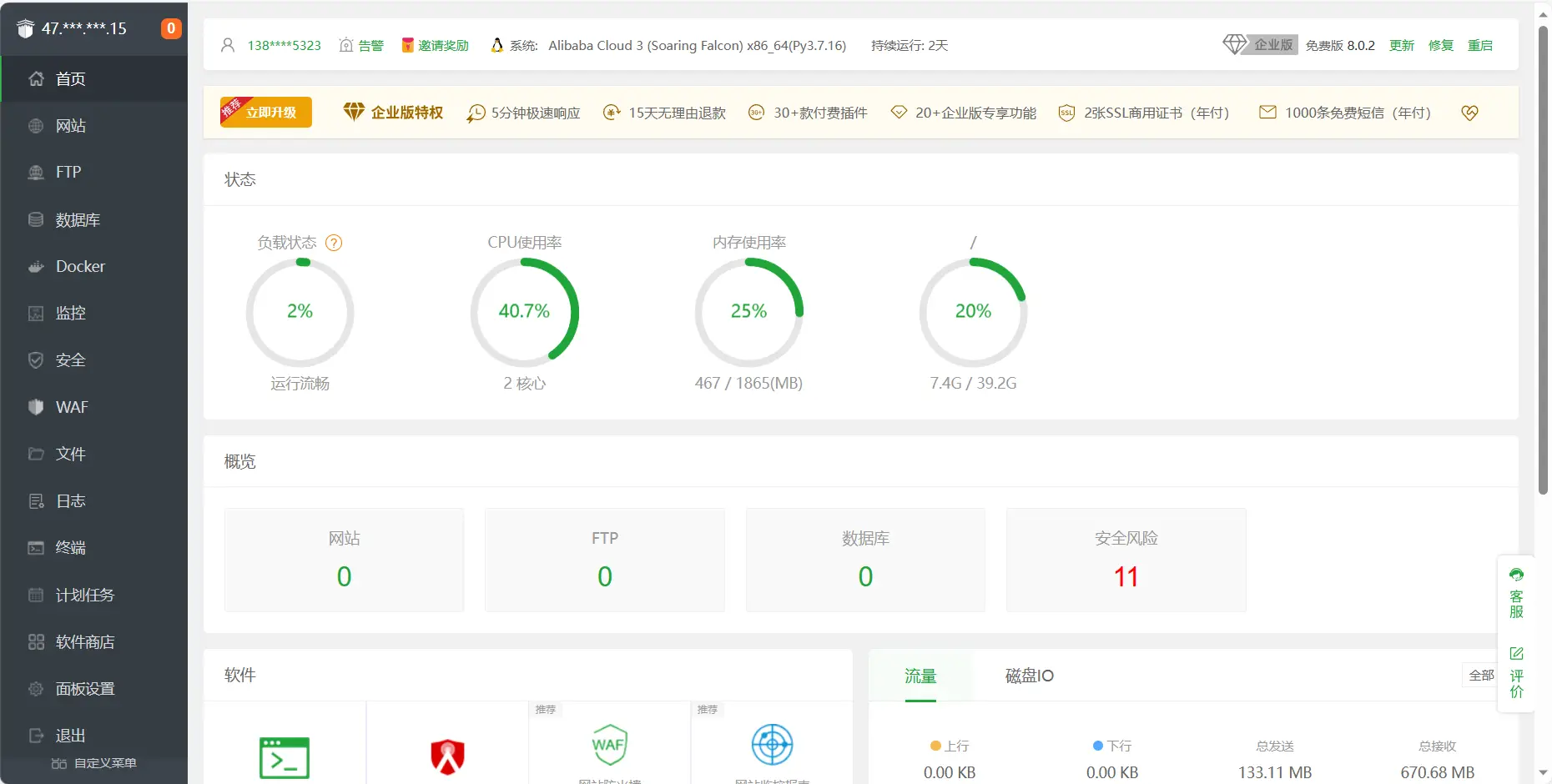Viewport: 1552px width, 784px height.
Task: Open 计划任务 in the sidebar menu
Action: pyautogui.click(x=84, y=595)
